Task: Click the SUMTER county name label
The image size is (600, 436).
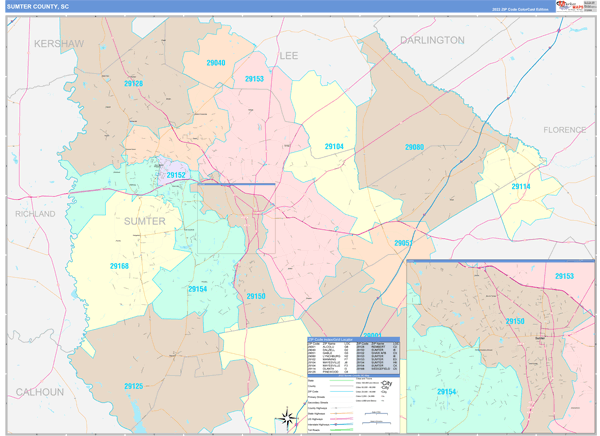Action: click(x=145, y=221)
